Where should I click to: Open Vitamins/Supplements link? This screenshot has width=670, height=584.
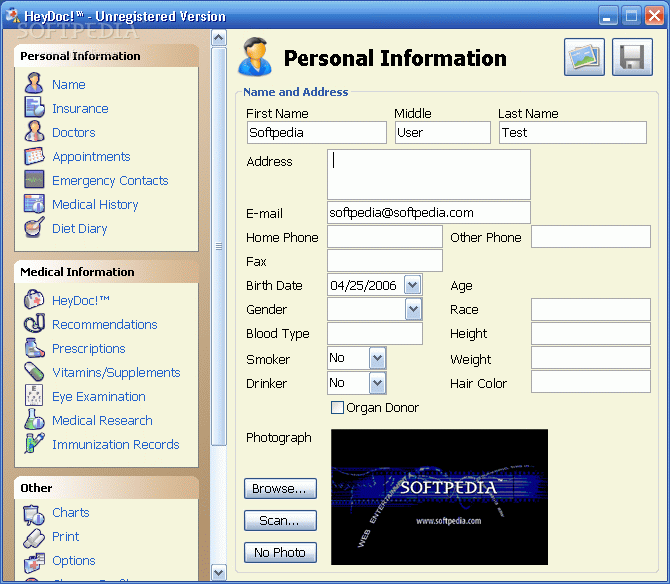pyautogui.click(x=116, y=373)
